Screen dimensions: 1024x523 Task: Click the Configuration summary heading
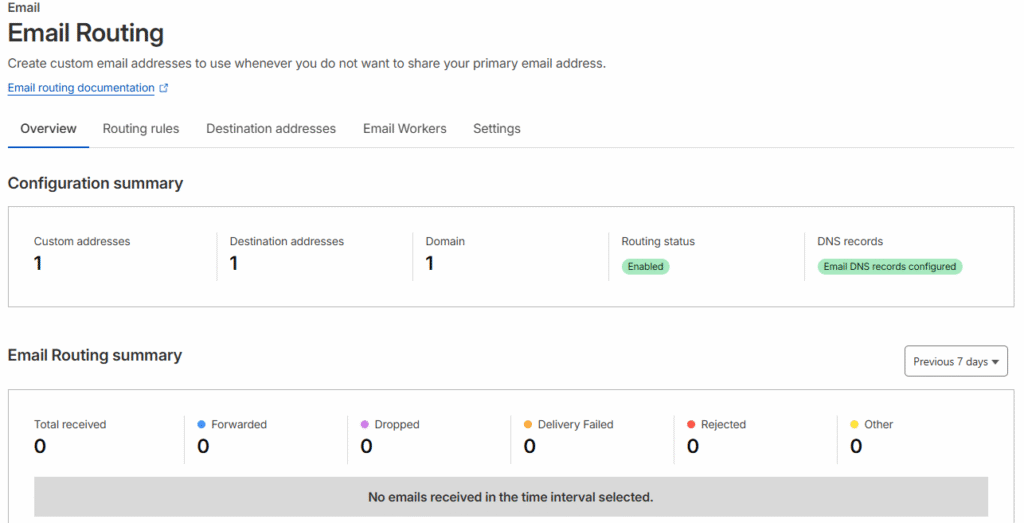click(95, 183)
